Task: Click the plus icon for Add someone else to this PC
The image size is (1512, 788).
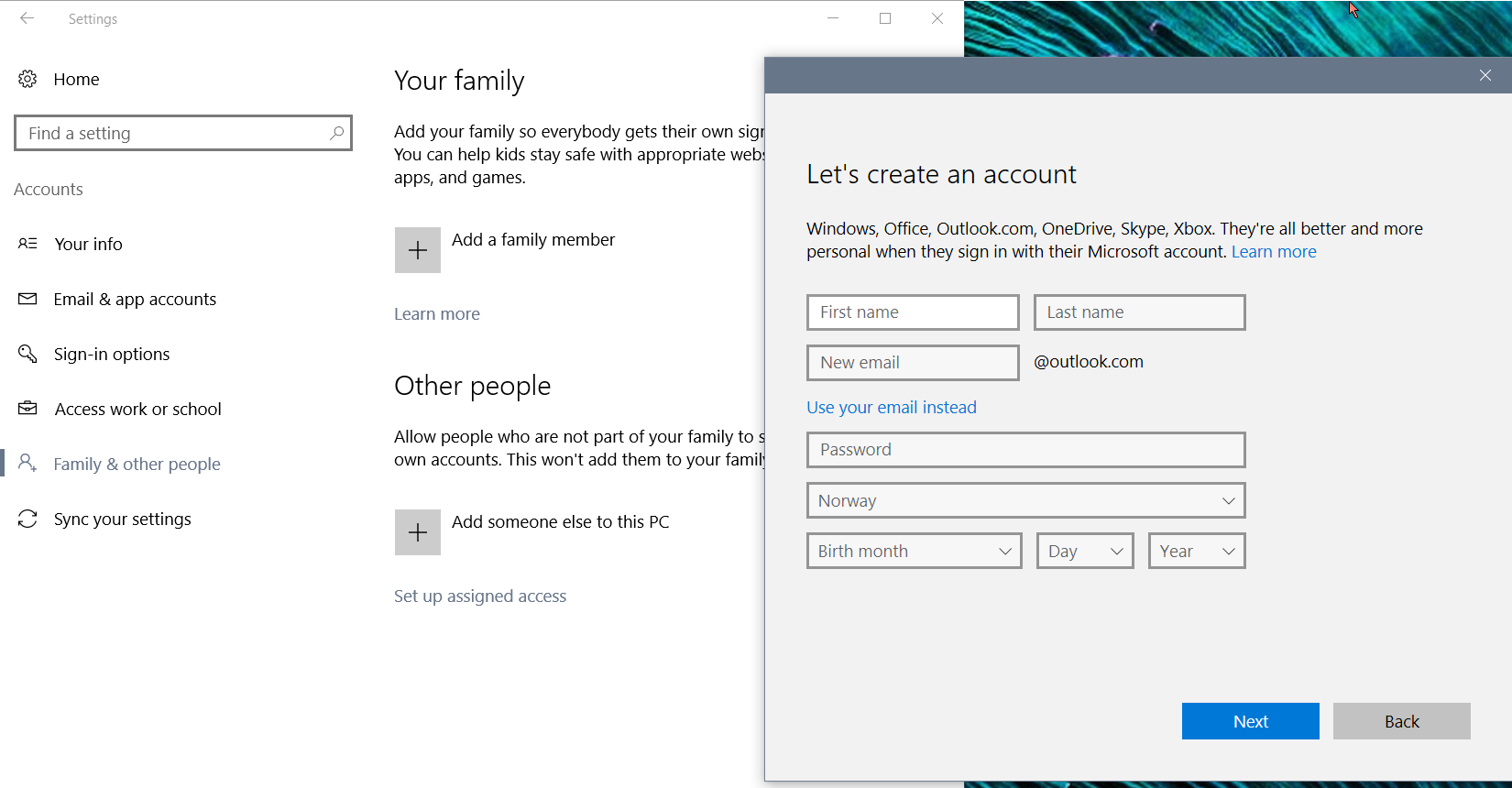Action: pyautogui.click(x=418, y=532)
